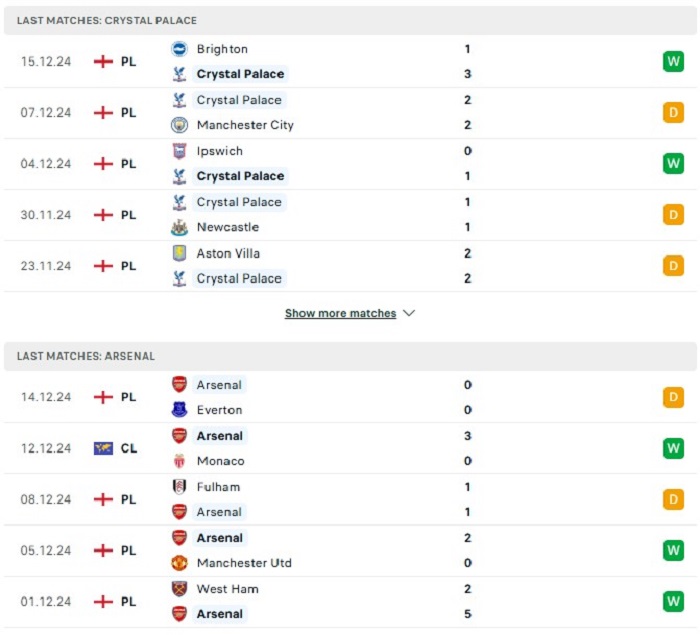Click the green W badge for Brighton match
Screen dimensions: 700x635
673,61
